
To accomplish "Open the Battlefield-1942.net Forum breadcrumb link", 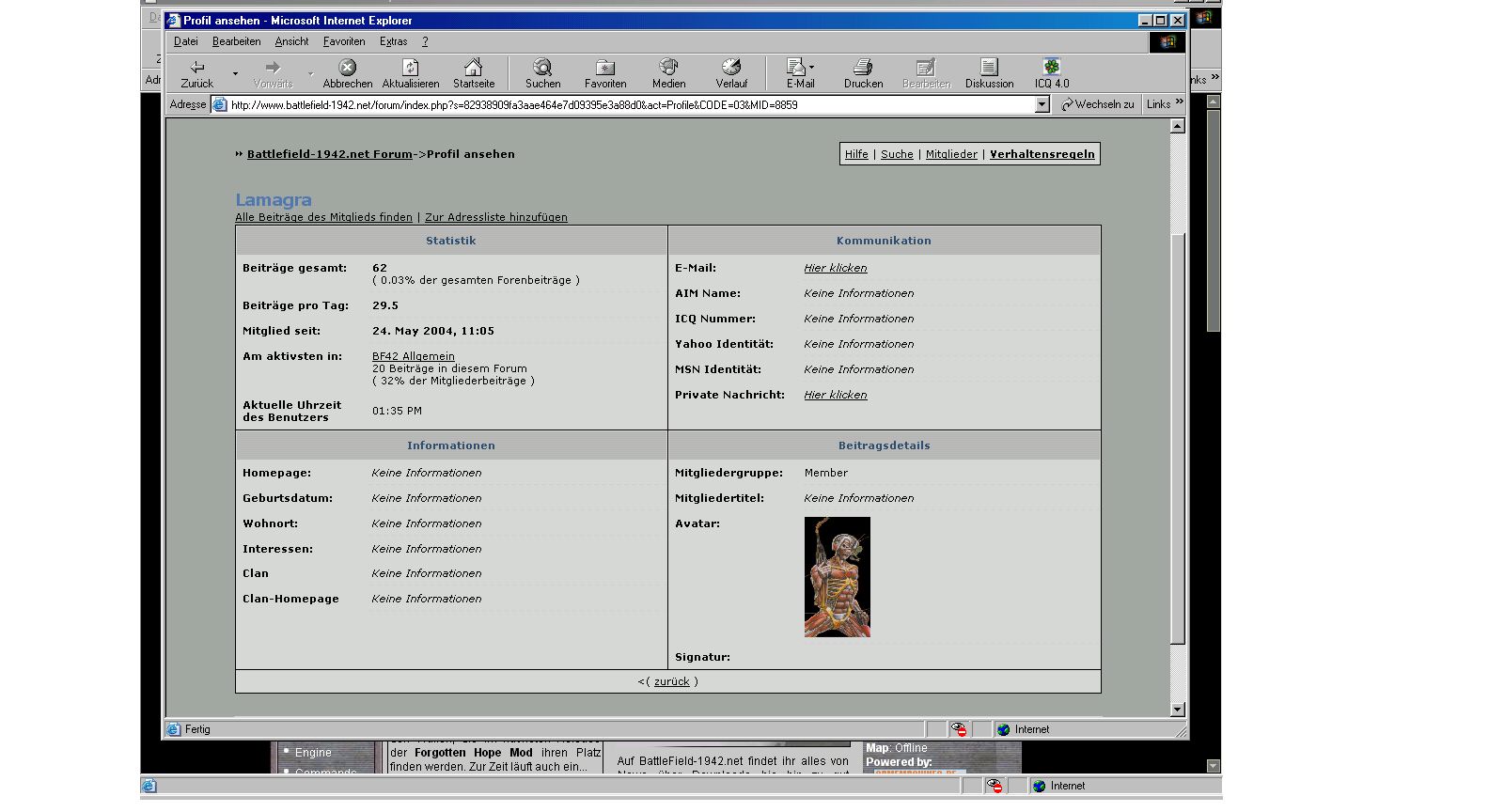I will click(x=330, y=154).
